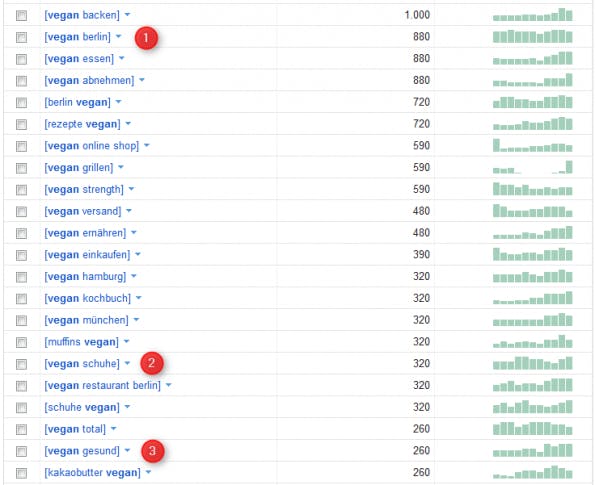Click the 260 volume for [kakaobutter vegan]
Viewport: 595px width, 485px height.
(x=422, y=472)
